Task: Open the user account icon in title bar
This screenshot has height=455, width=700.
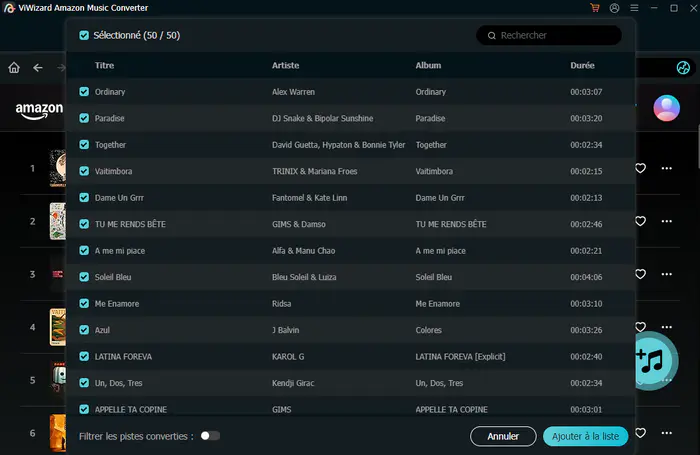Action: click(614, 8)
